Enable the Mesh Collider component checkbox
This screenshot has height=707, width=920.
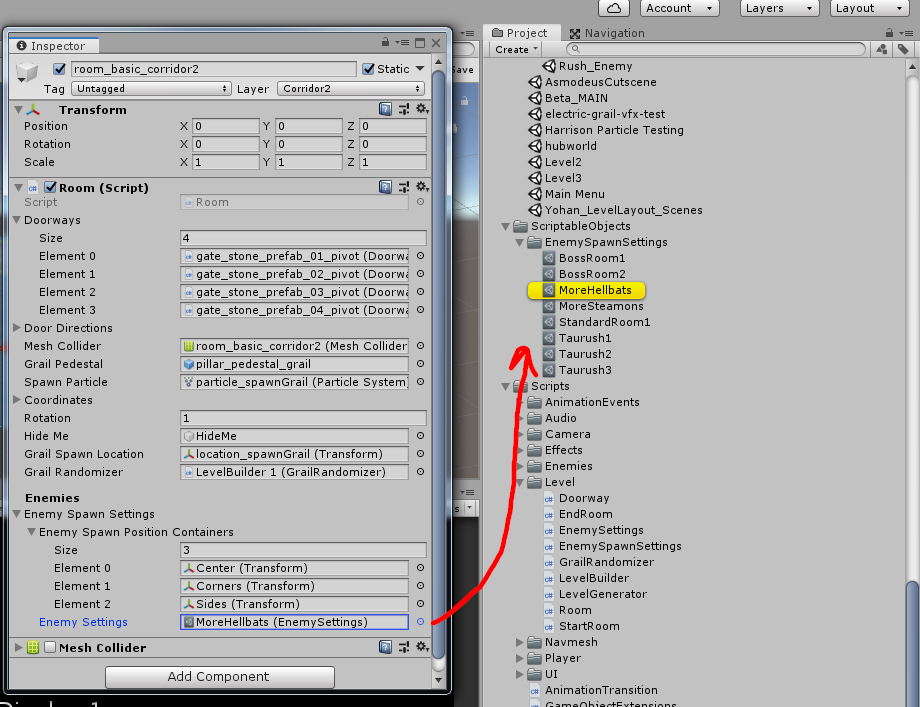pos(50,647)
